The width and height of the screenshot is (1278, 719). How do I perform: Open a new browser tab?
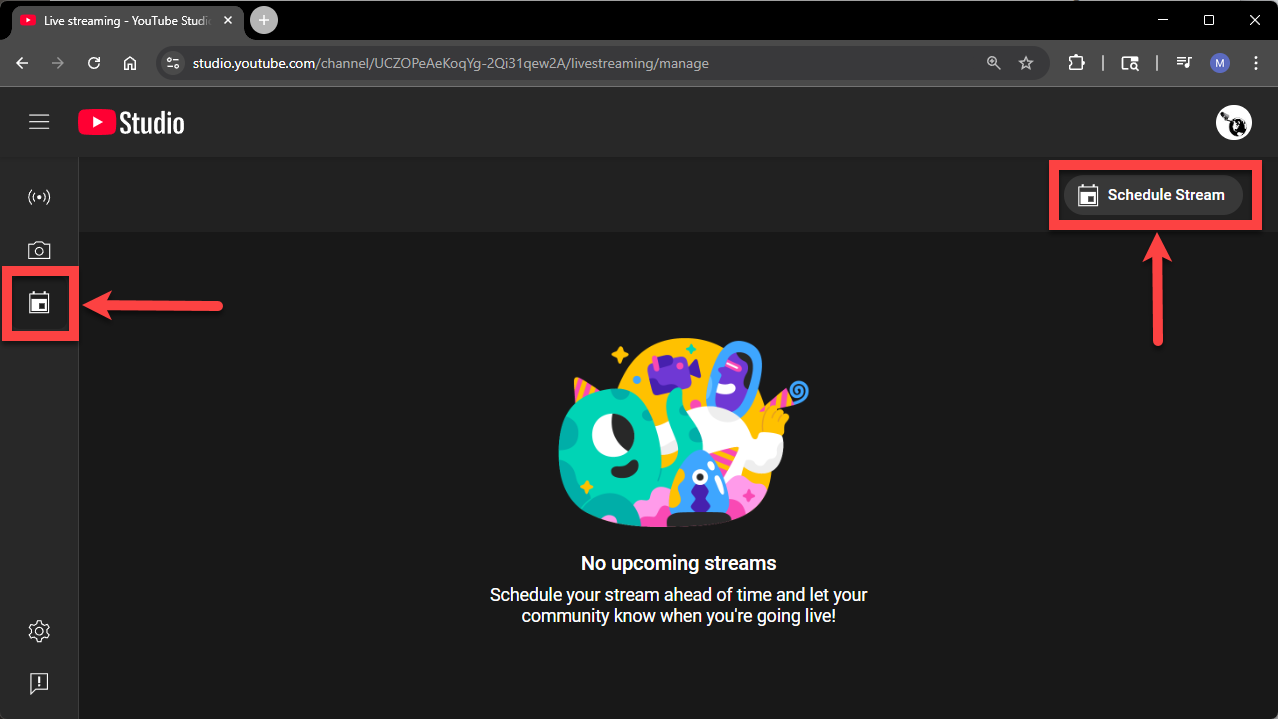point(264,20)
